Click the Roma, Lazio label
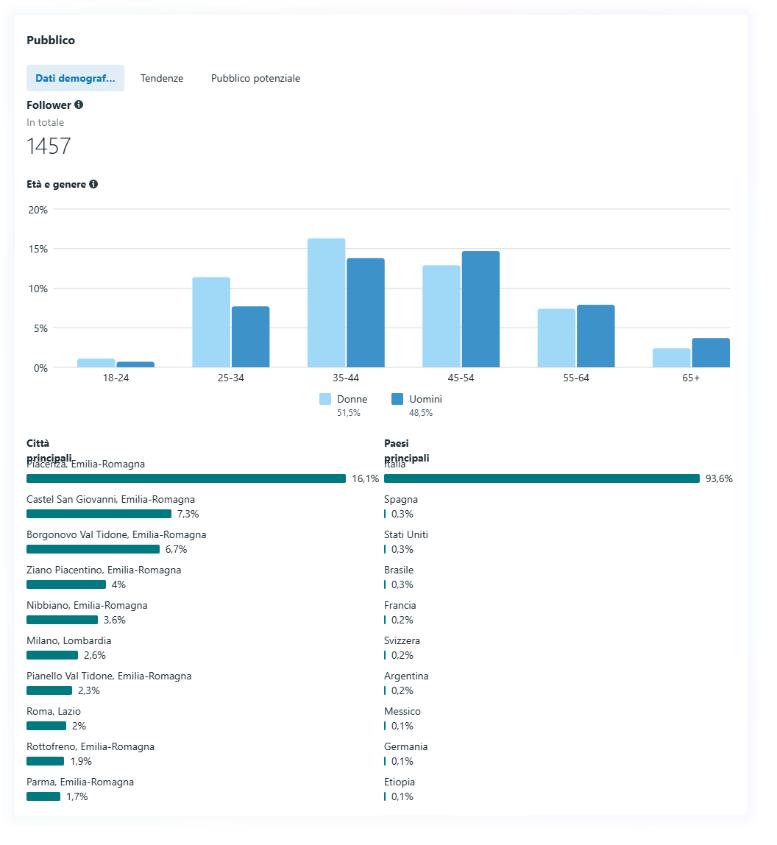Image resolution: width=777 pixels, height=845 pixels. coord(53,711)
